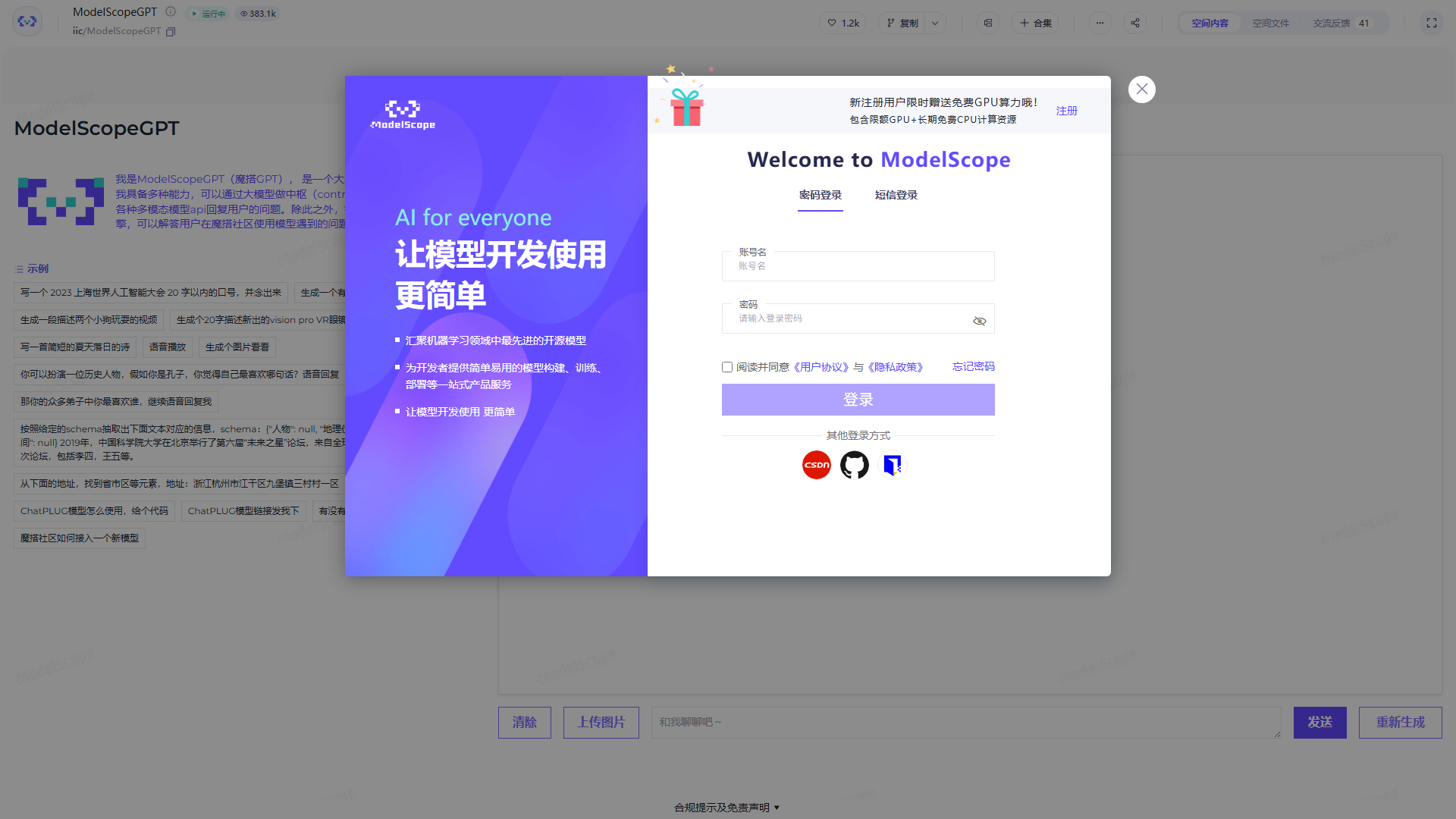Click the blue third-party login icon
This screenshot has height=819, width=1456.
pos(893,465)
